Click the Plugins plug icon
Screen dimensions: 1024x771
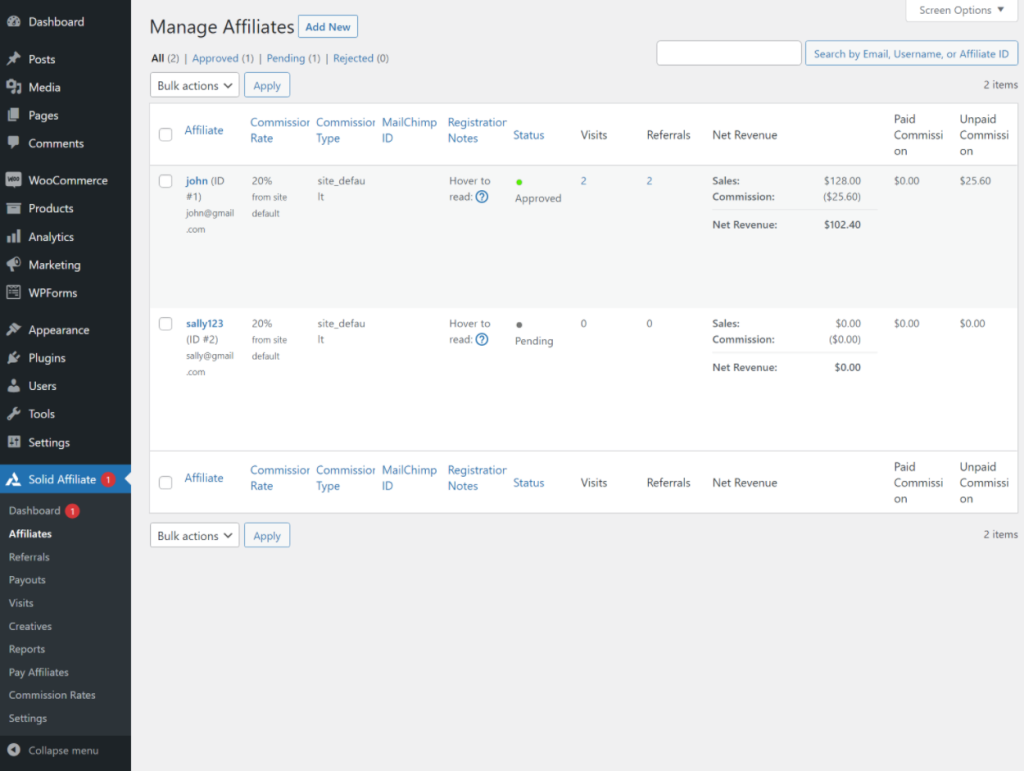(x=14, y=357)
